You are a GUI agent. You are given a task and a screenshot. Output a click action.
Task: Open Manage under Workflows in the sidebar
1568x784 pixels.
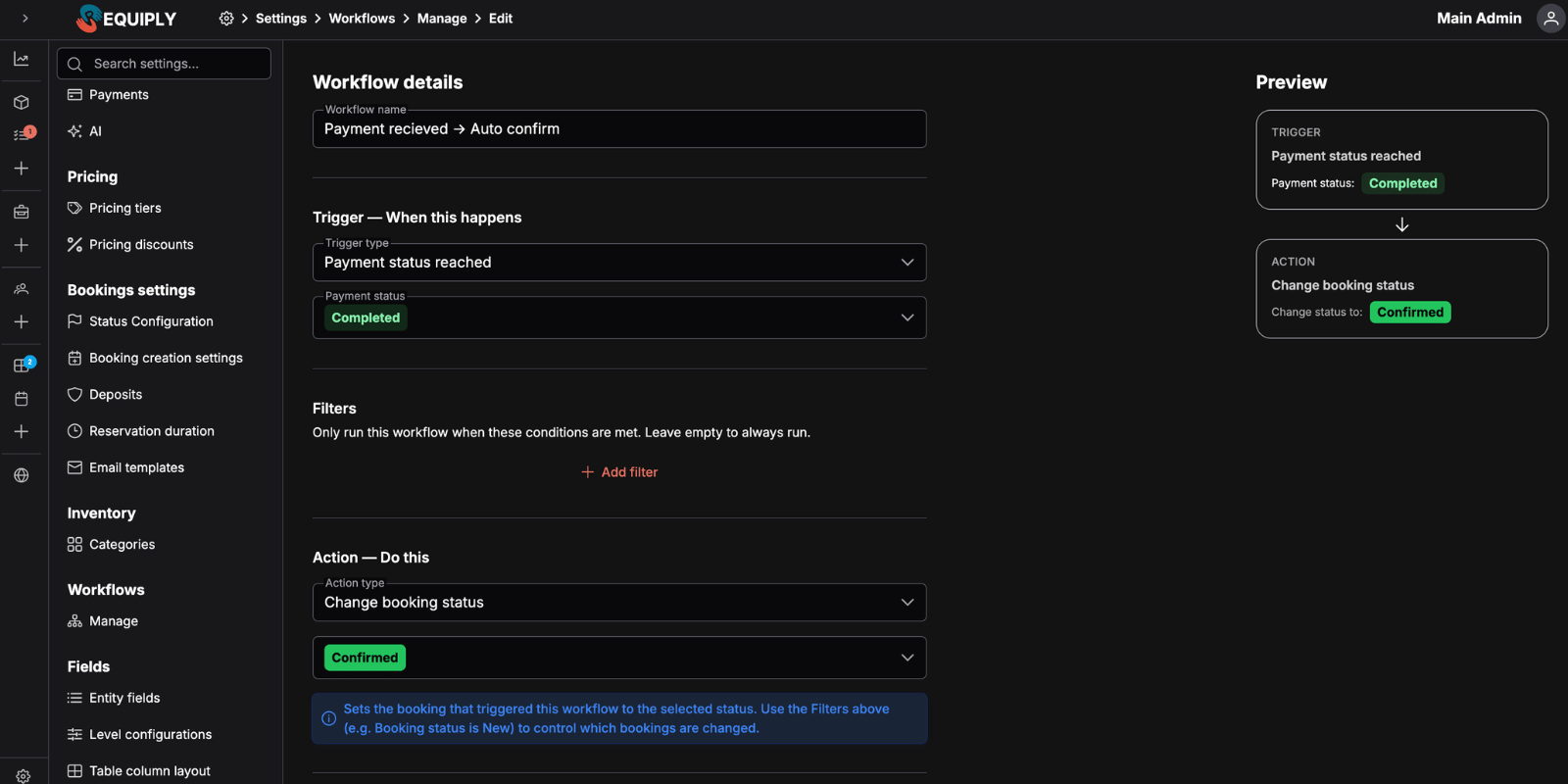(103, 621)
